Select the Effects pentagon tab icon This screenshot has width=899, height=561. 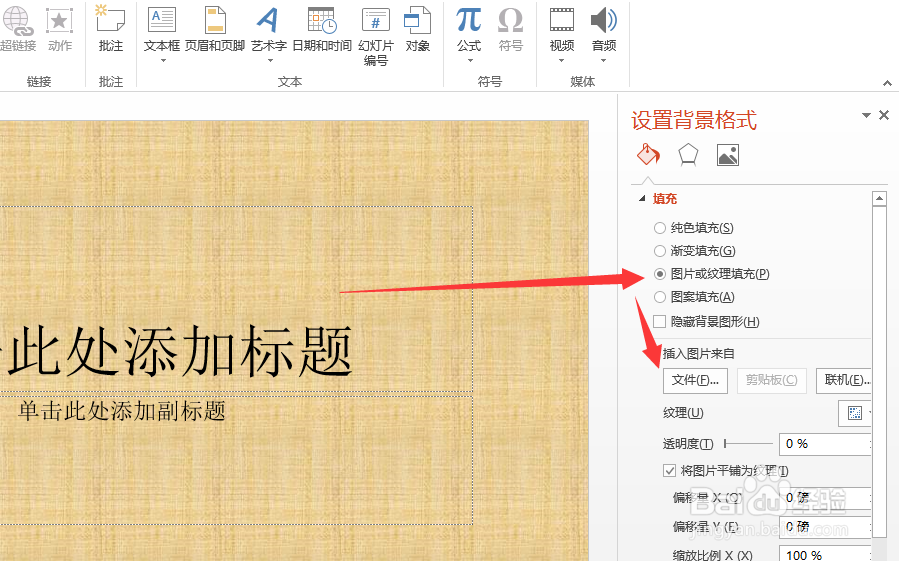pyautogui.click(x=688, y=155)
